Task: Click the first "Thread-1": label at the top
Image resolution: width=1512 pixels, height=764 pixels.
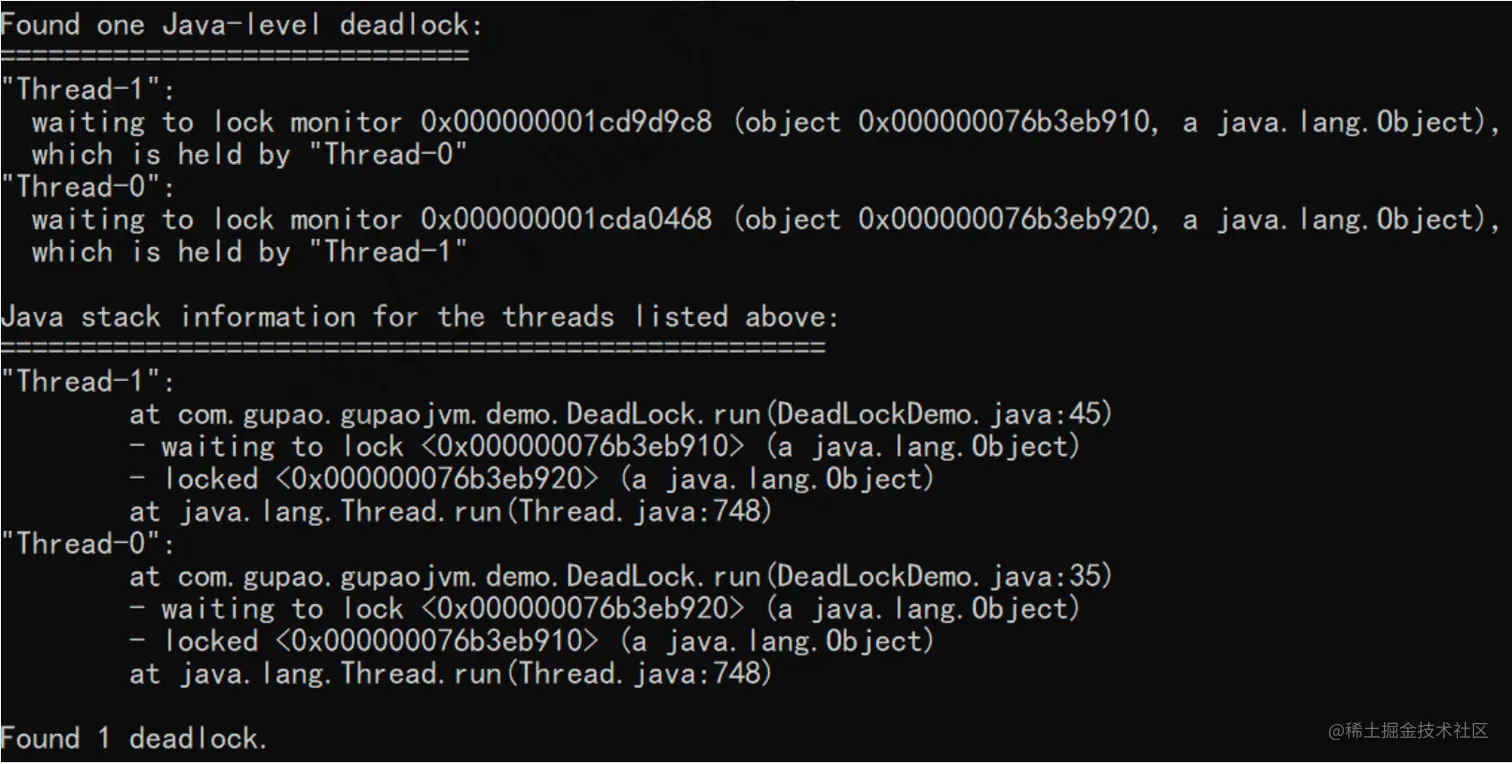Action: [88, 90]
